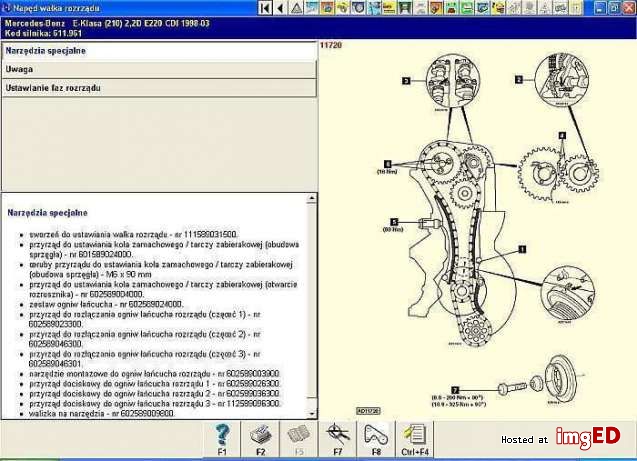Viewport: 637px width, 461px height.
Task: Click callout 7 at crankshaft pulley bolt
Action: 455,390
